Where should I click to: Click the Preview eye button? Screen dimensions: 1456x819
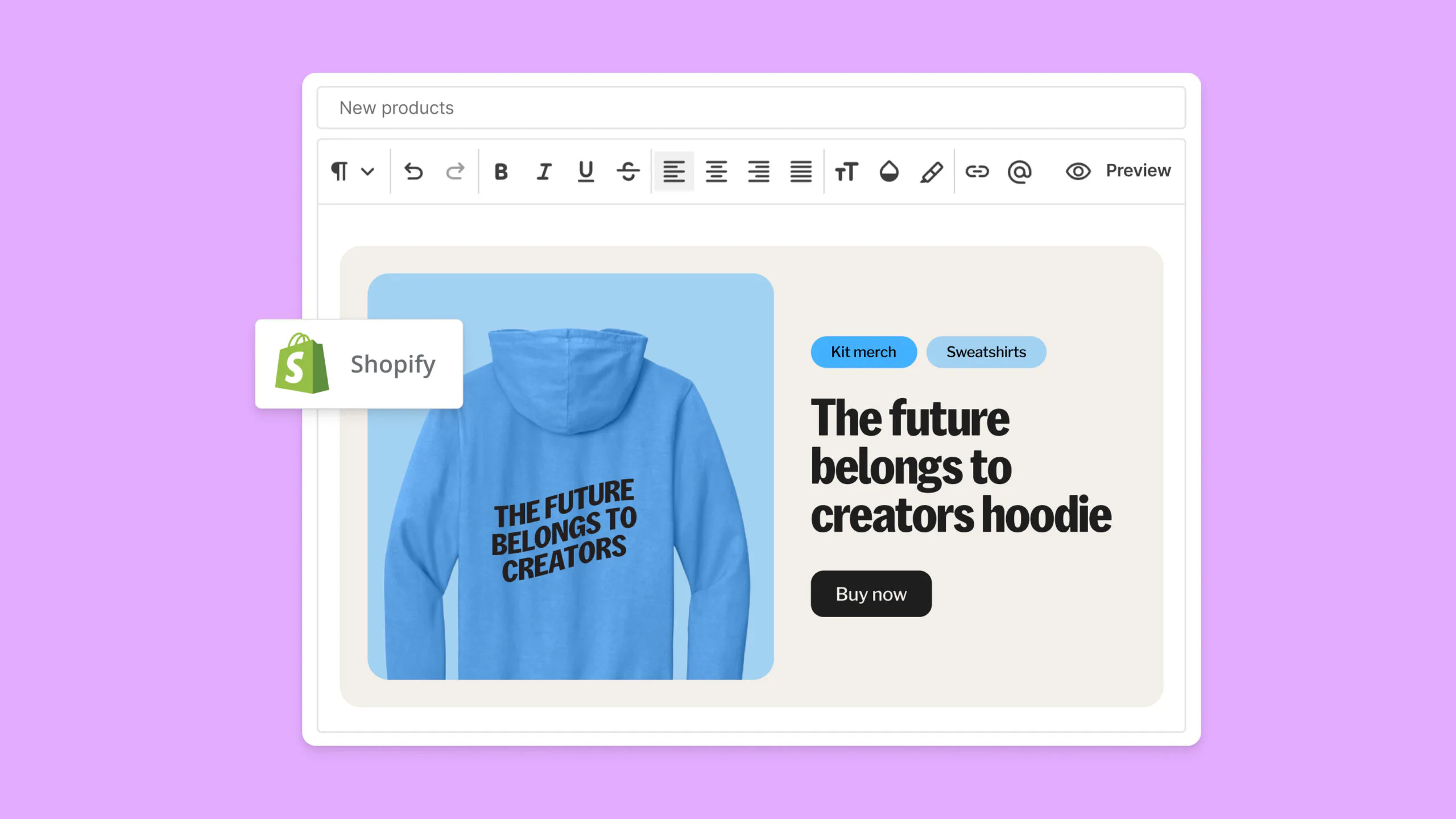(1118, 171)
